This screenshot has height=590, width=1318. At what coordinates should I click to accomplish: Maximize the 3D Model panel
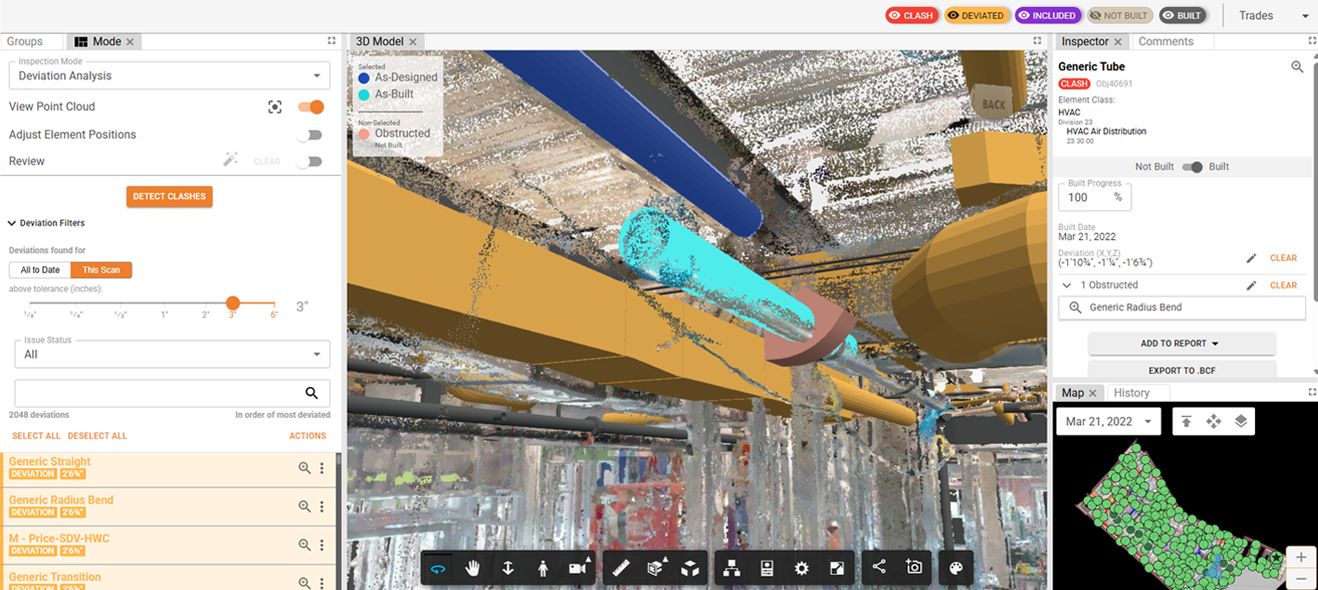point(1038,41)
